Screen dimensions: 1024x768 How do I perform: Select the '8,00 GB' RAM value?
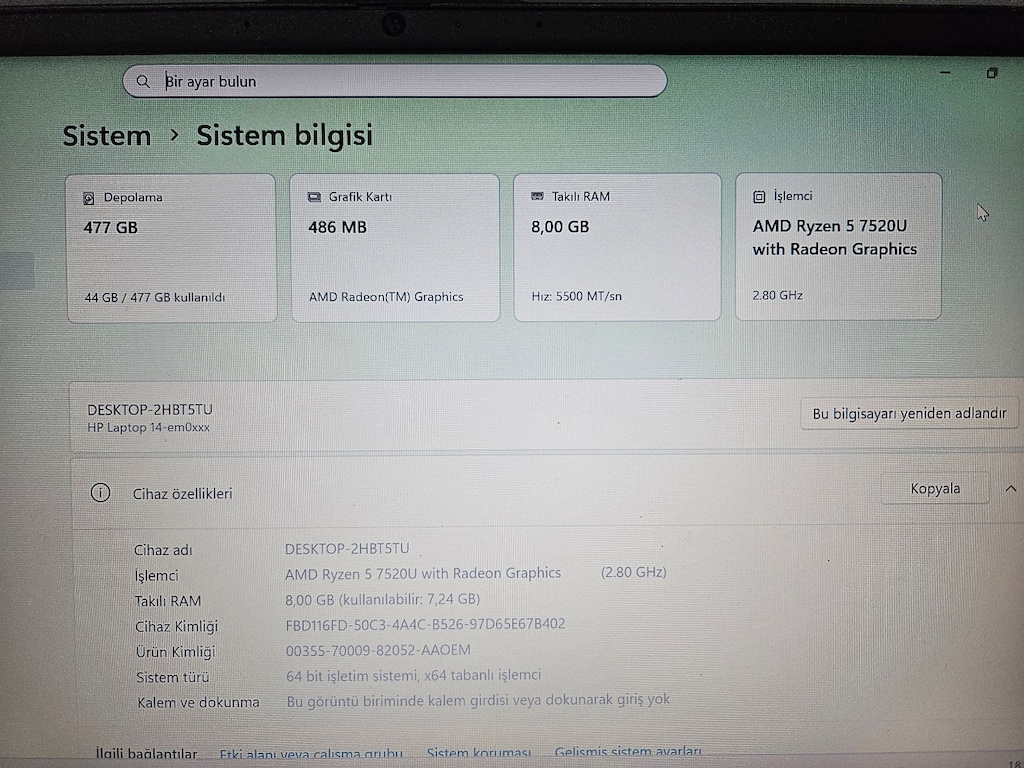[x=560, y=227]
